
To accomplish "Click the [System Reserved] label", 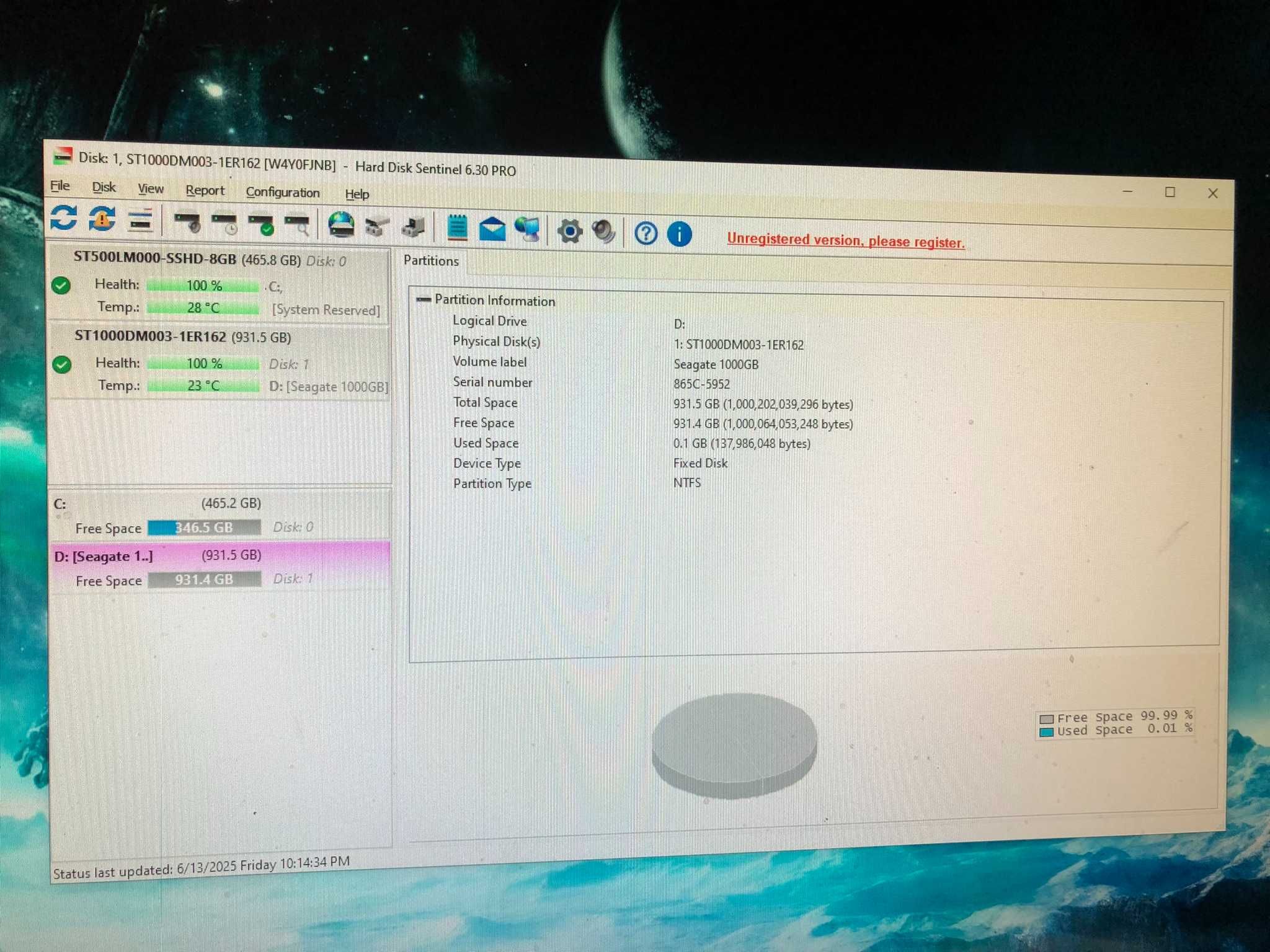I will click(326, 310).
